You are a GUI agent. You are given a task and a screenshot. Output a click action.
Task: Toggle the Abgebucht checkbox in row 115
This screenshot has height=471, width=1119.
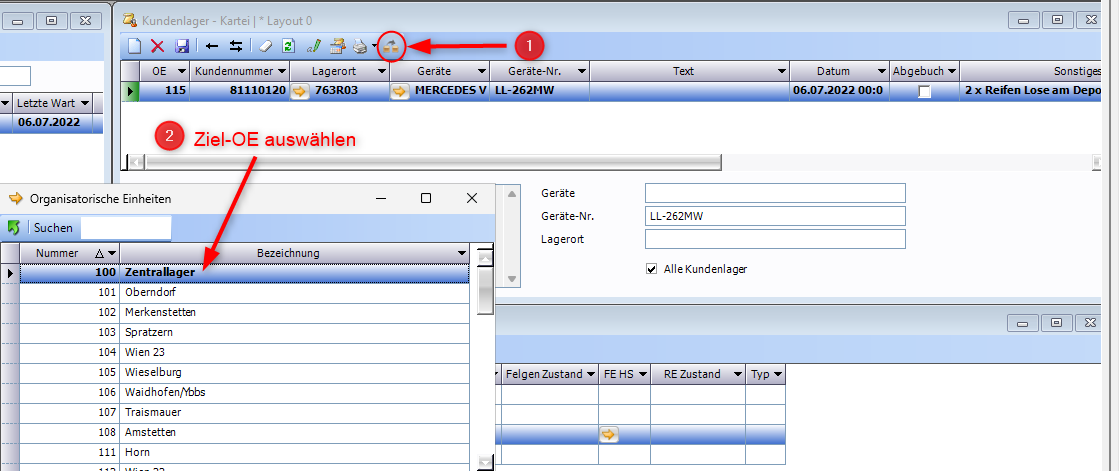(x=924, y=91)
